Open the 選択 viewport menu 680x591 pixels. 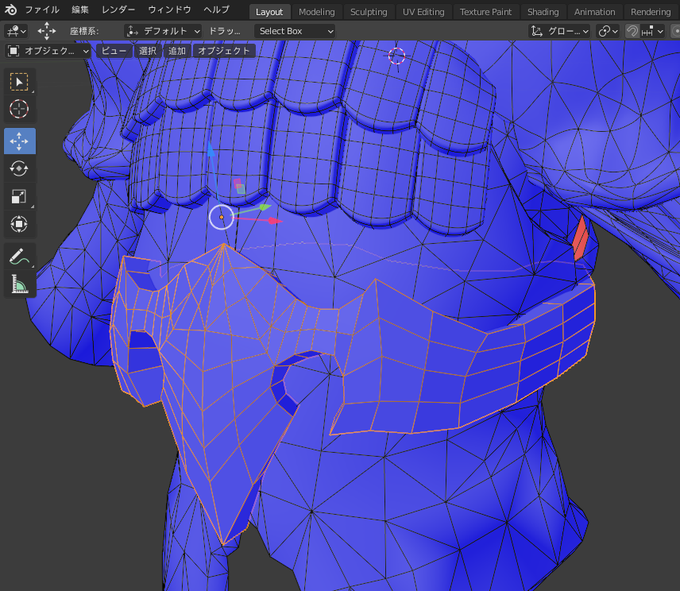[147, 51]
